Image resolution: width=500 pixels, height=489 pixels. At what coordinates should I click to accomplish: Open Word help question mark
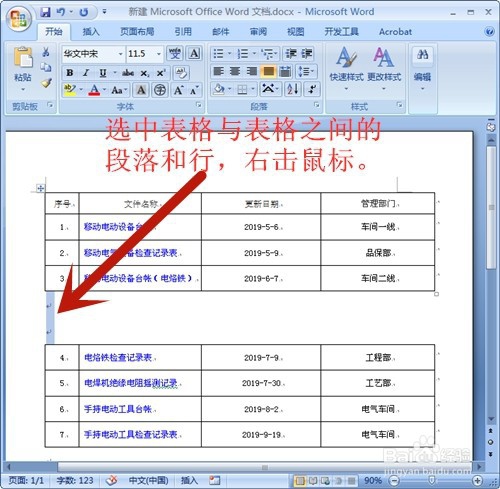click(x=489, y=32)
